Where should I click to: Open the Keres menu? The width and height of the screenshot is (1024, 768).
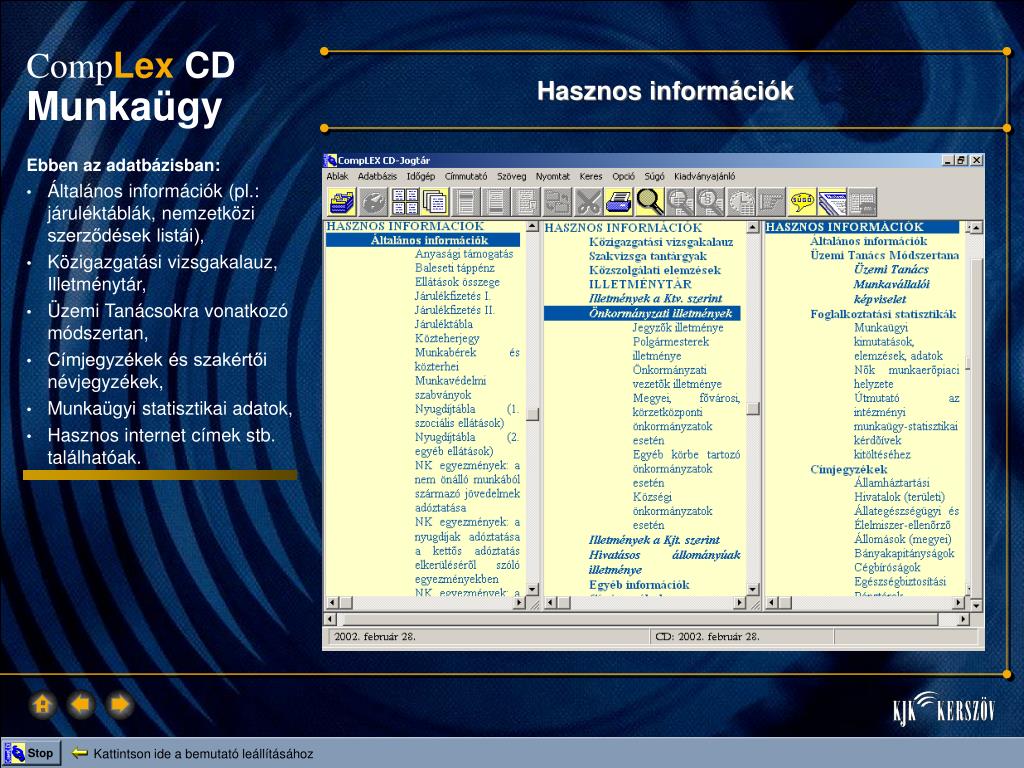point(590,176)
